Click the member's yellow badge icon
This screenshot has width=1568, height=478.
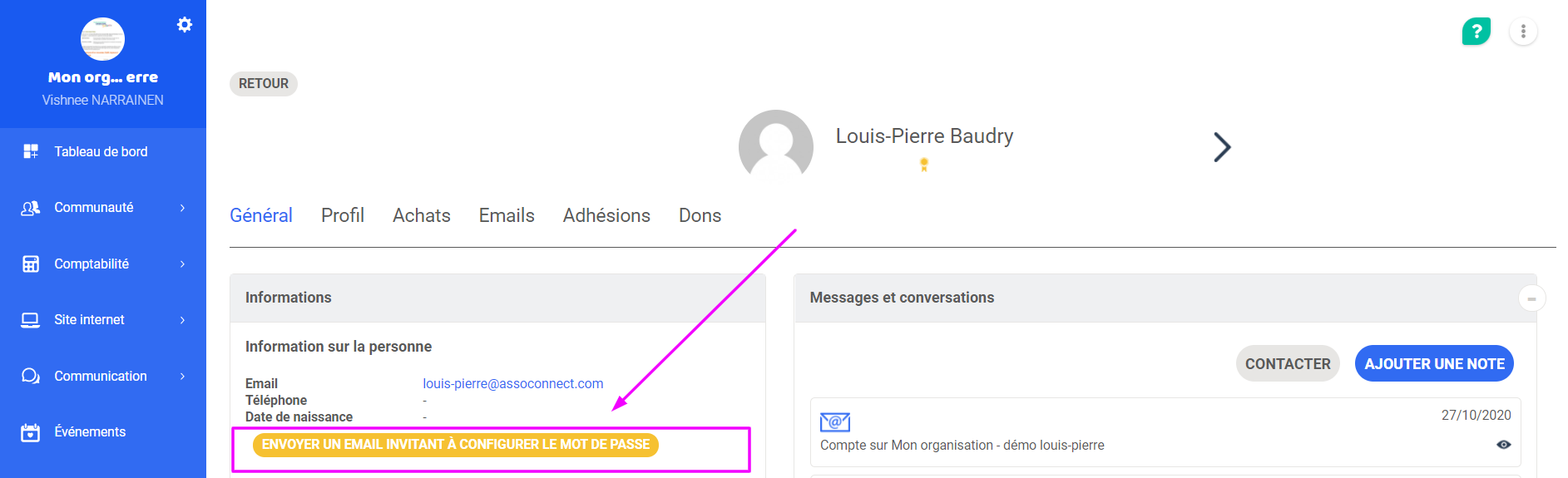[923, 165]
